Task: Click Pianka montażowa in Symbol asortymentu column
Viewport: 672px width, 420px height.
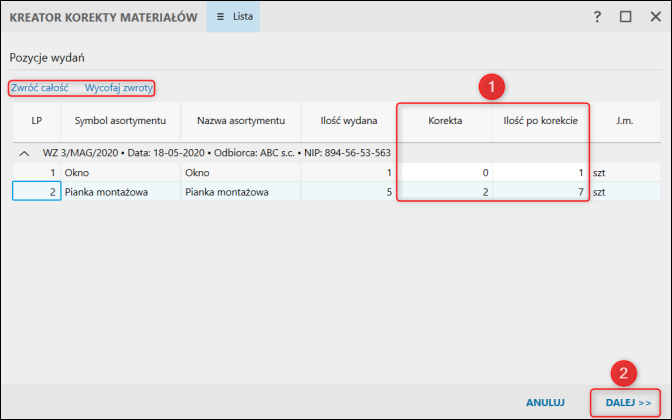Action: coord(120,192)
